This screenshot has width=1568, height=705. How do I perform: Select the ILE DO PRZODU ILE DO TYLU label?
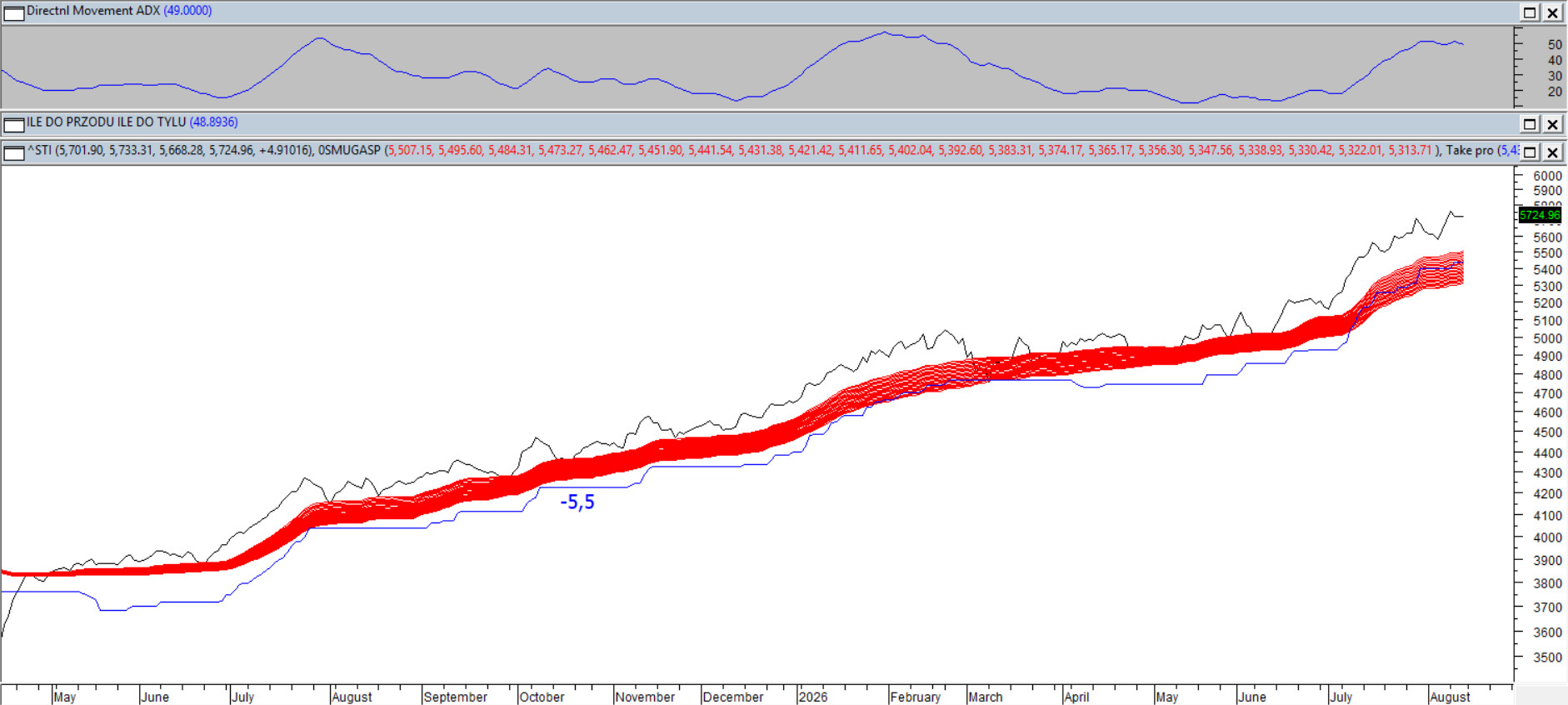[107, 122]
